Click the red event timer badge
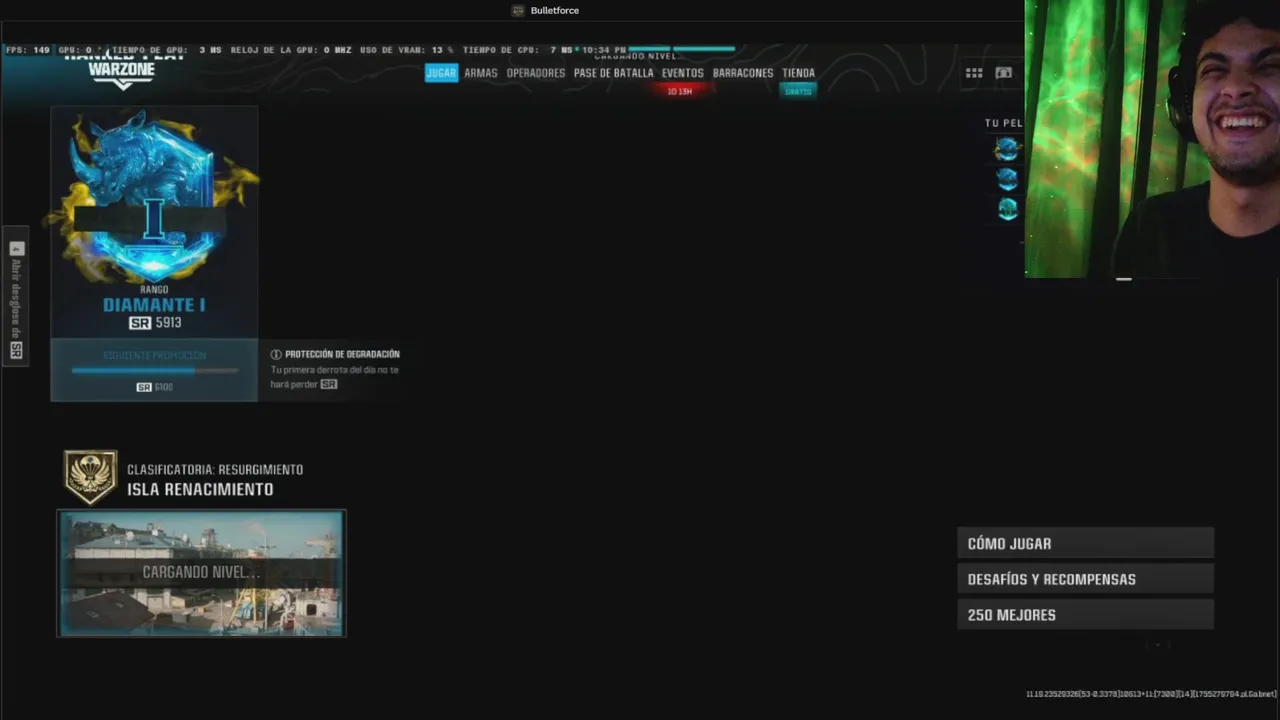 [680, 91]
